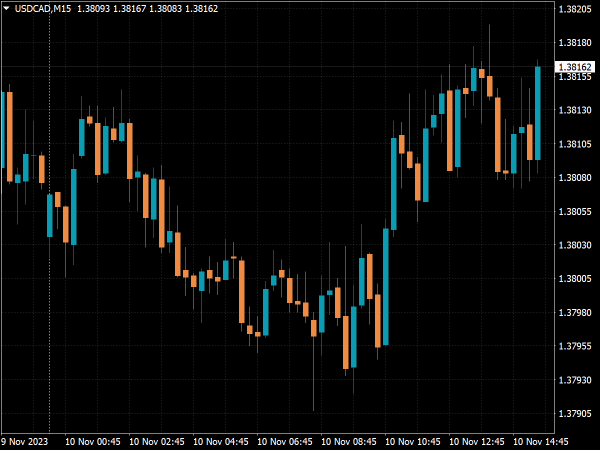
Task: Select the 10 Nov 02:45 time label
Action: click(x=157, y=442)
